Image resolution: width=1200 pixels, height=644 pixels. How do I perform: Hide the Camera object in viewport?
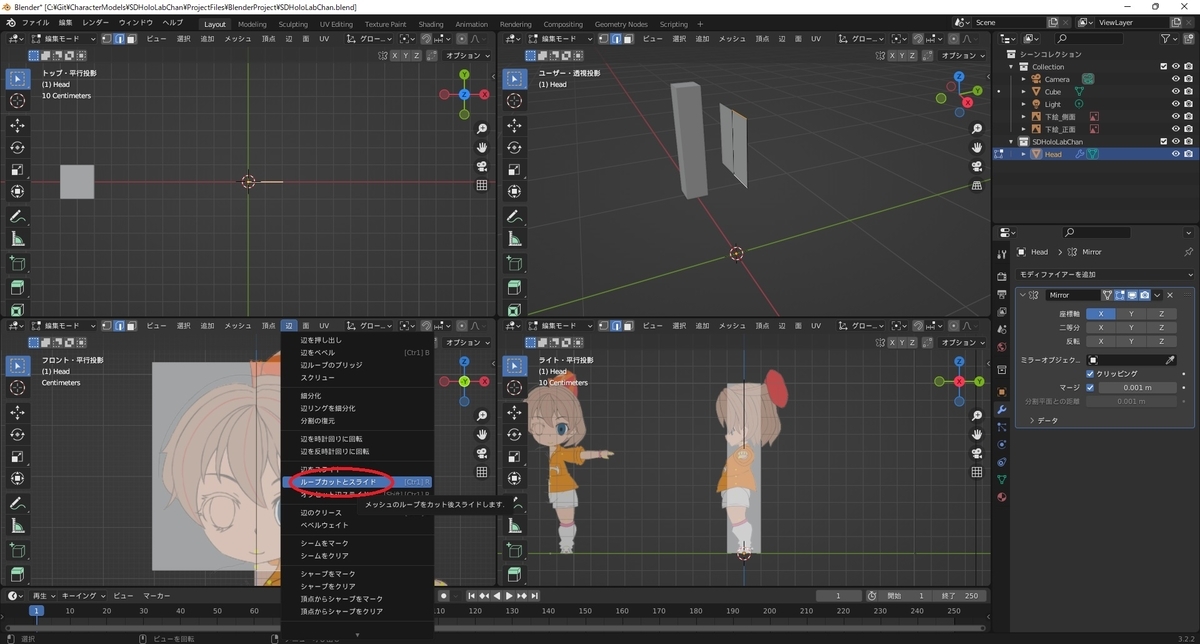[1175, 79]
